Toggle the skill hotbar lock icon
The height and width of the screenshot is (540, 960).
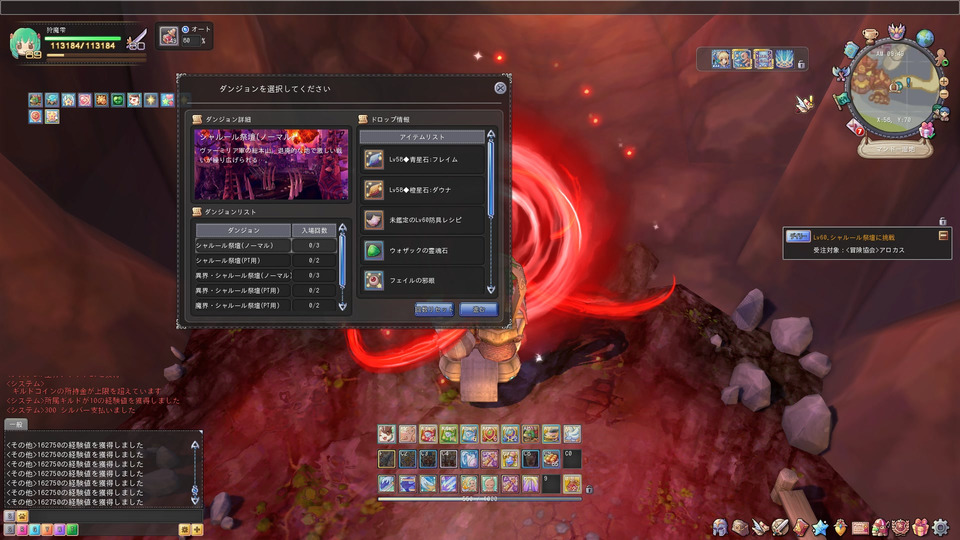589,489
